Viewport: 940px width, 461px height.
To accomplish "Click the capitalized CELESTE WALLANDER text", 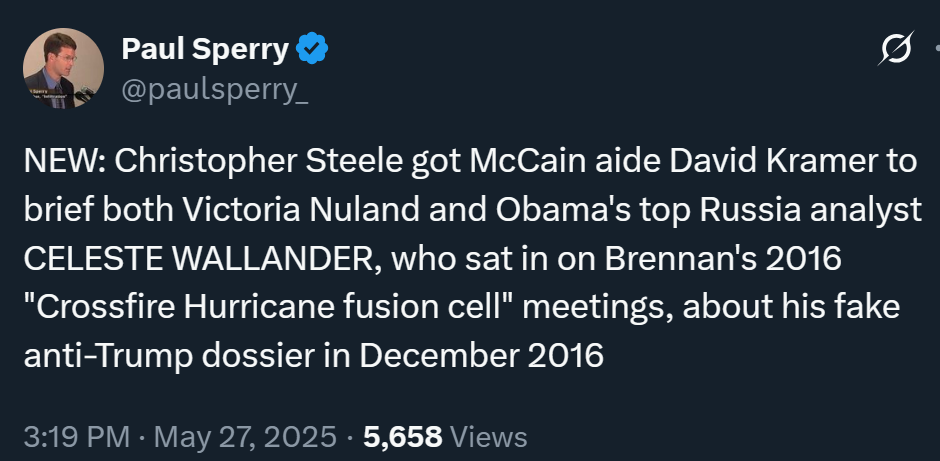I will 202,258.
